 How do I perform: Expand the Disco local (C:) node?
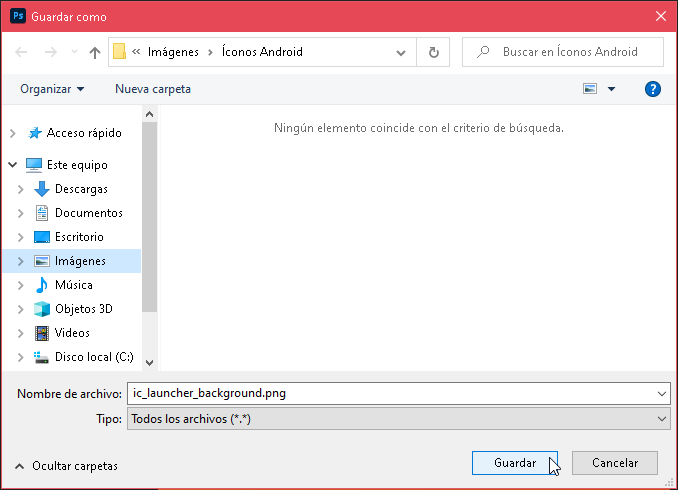pos(20,357)
